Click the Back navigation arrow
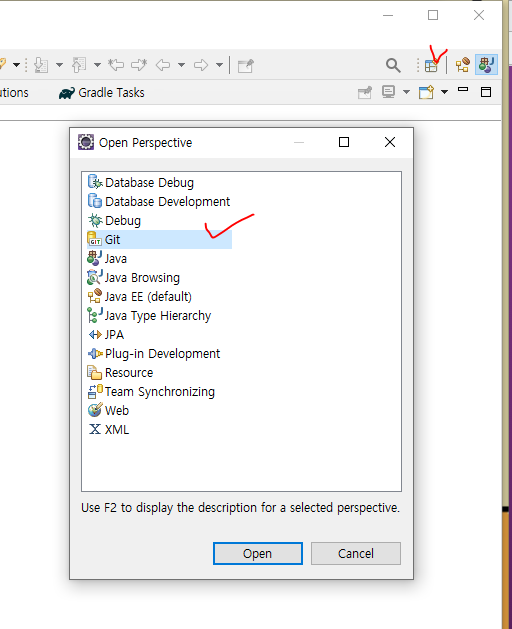The width and height of the screenshot is (512, 629). [x=163, y=65]
